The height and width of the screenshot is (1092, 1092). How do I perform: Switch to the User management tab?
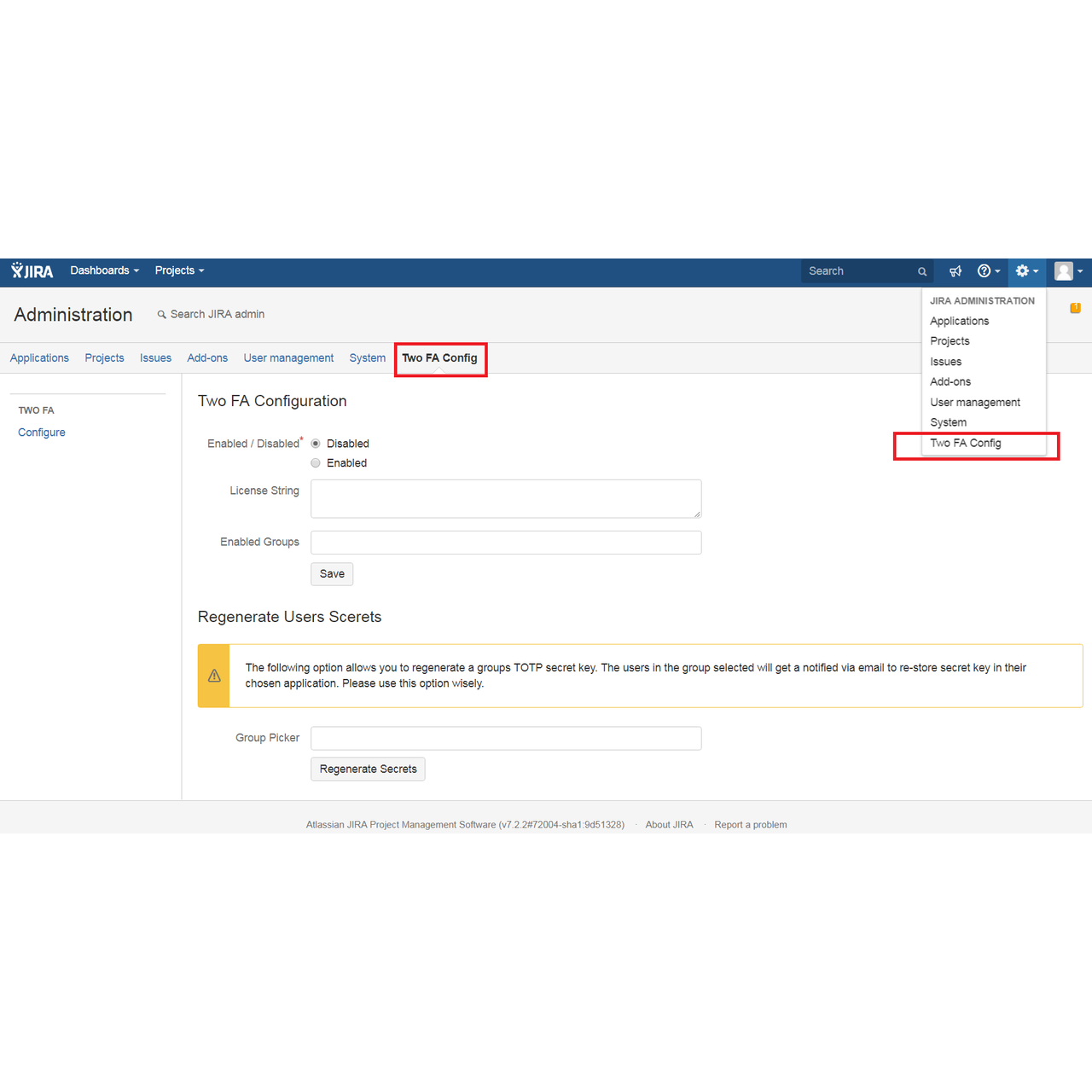tap(288, 357)
